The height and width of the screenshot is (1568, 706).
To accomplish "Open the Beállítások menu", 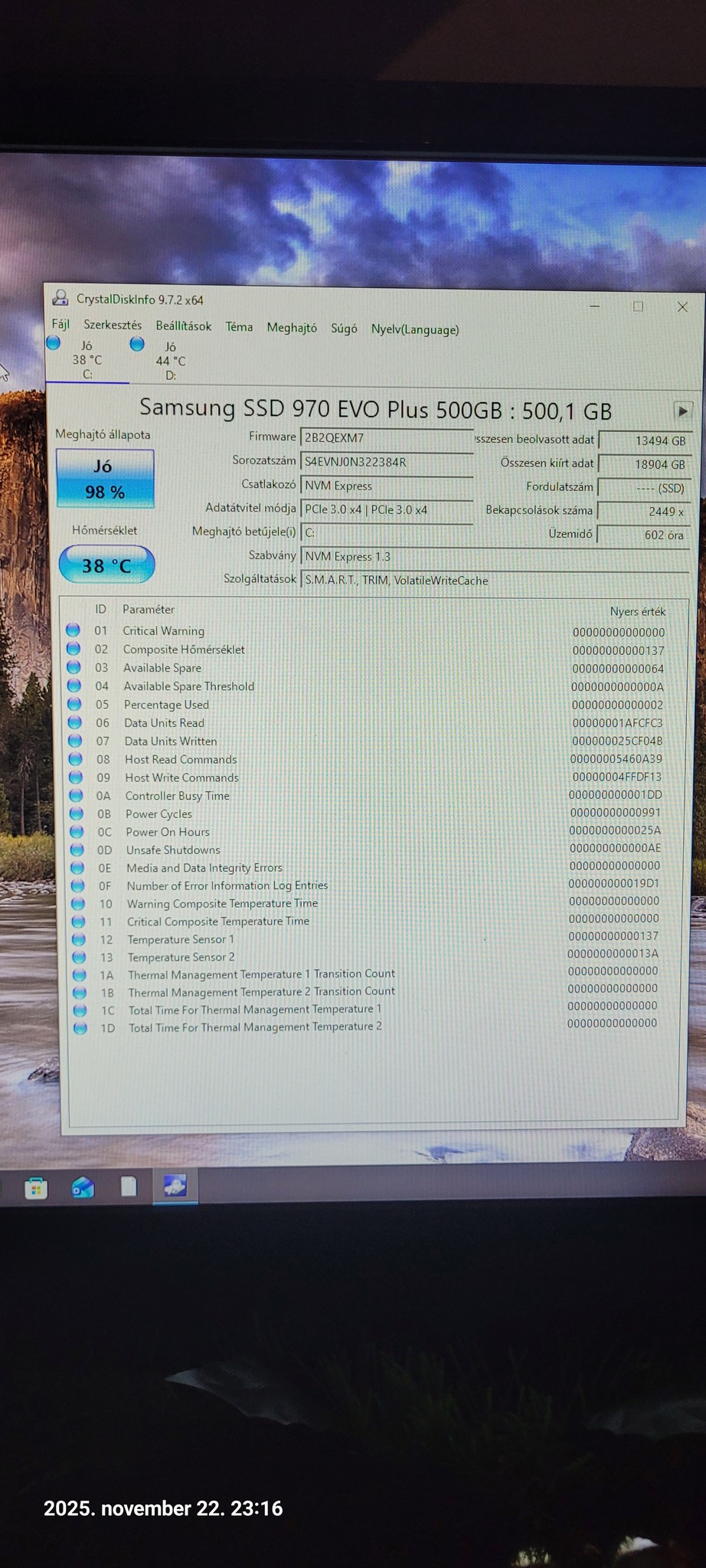I will (184, 326).
